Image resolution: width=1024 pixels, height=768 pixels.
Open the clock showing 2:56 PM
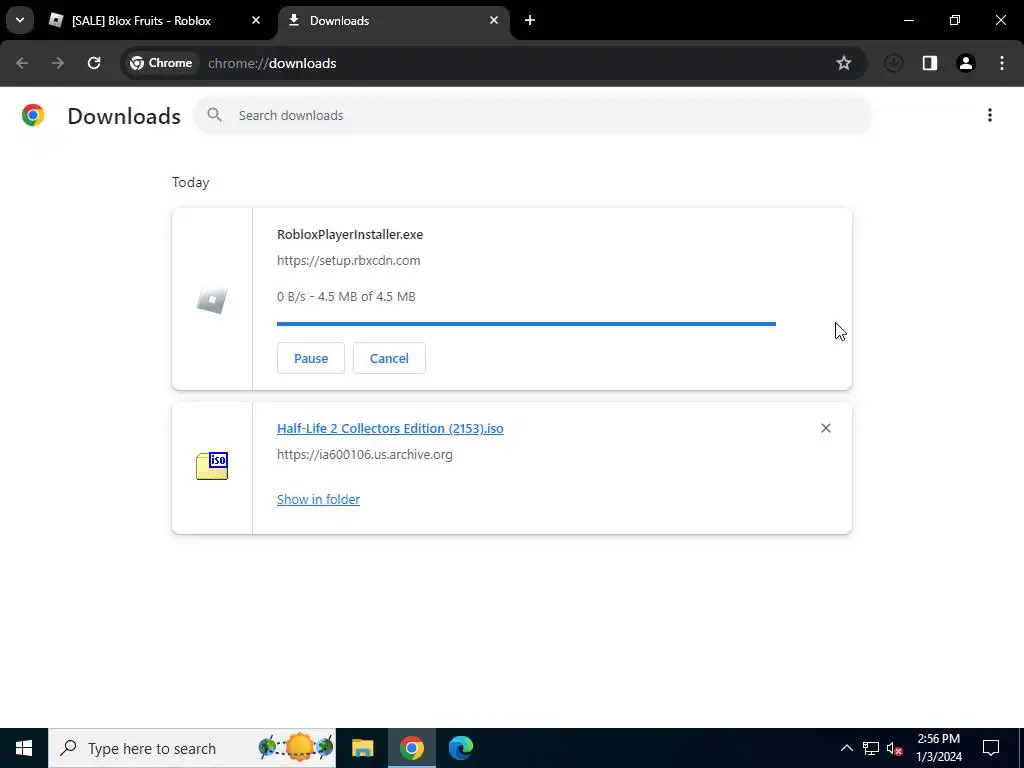pos(939,748)
